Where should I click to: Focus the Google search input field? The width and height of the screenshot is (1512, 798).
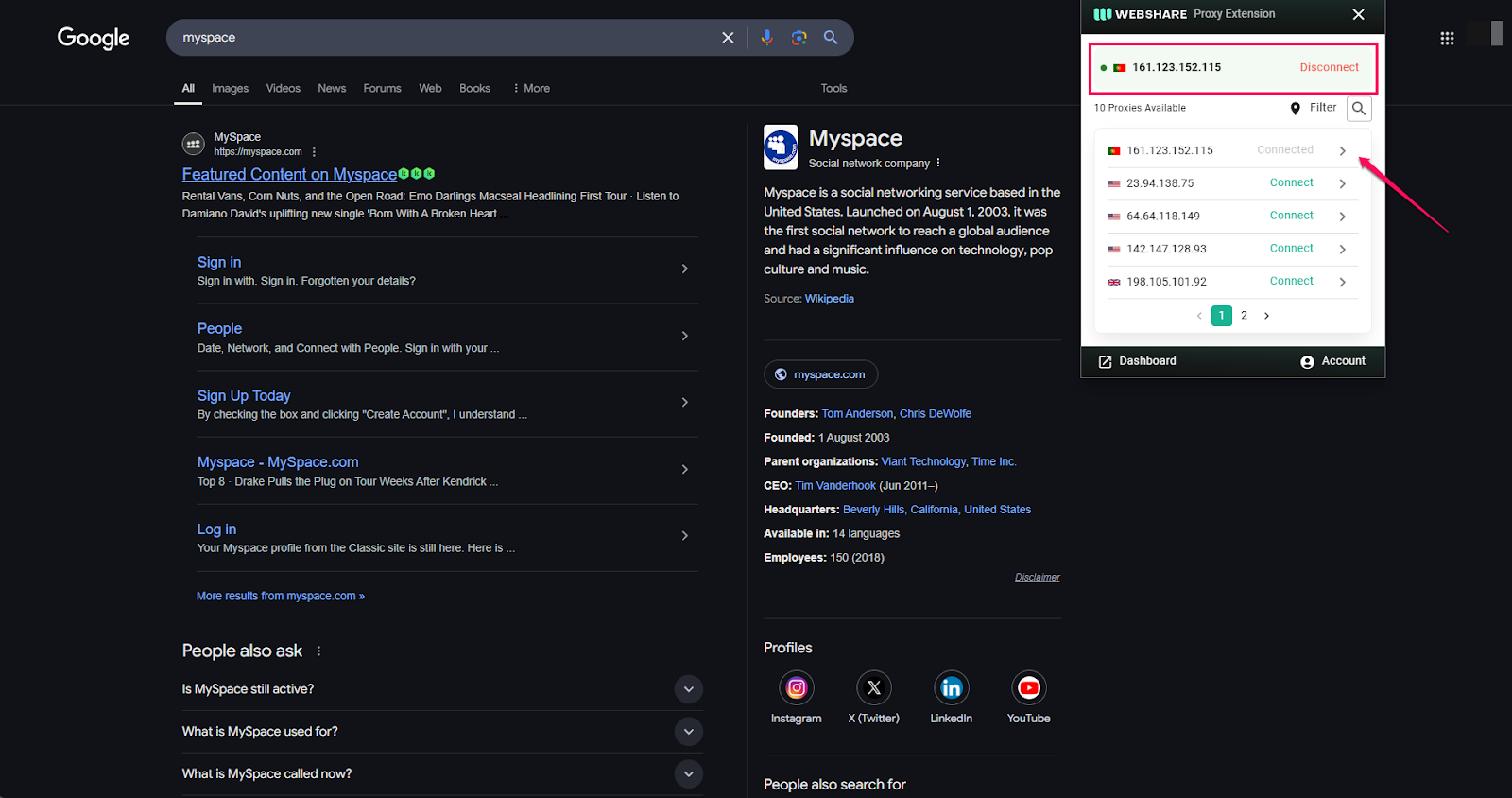(444, 38)
